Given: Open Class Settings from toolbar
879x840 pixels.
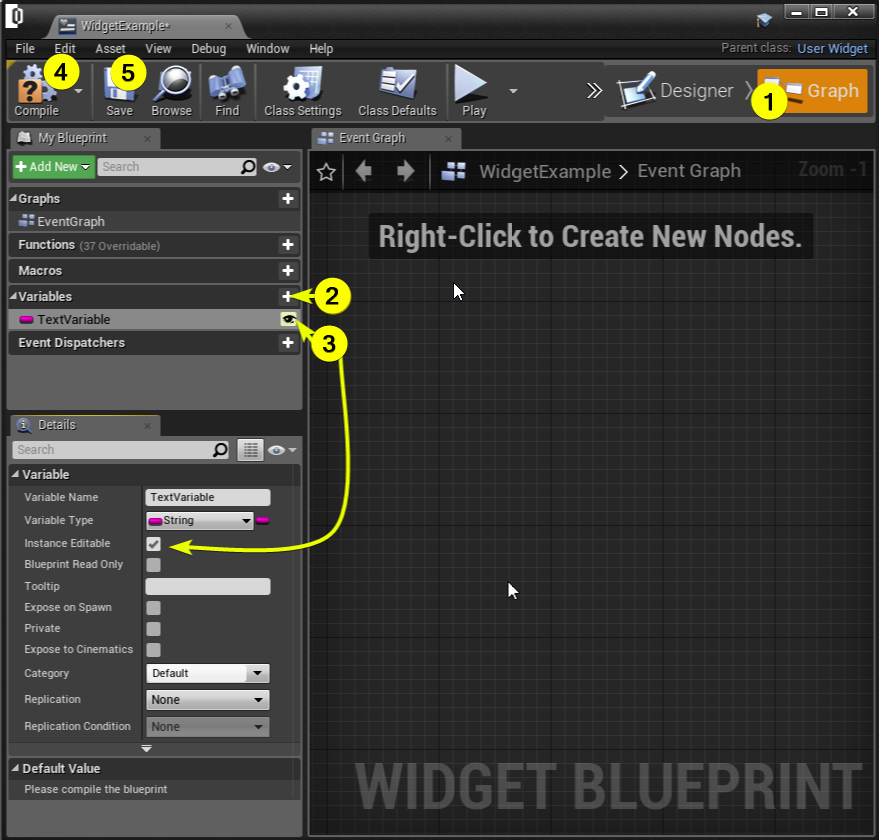Looking at the screenshot, I should pyautogui.click(x=302, y=88).
